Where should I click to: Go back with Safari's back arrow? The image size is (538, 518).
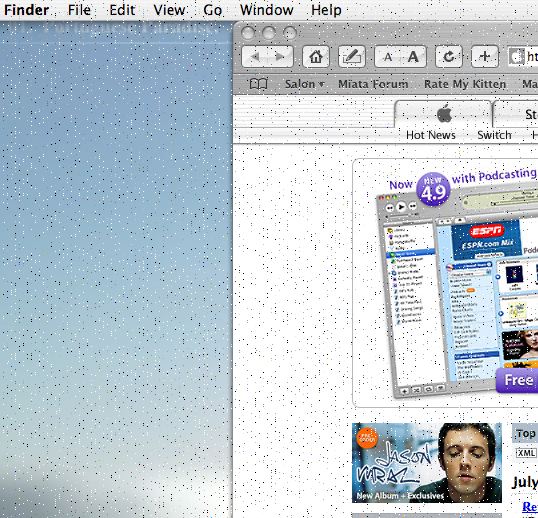pos(255,57)
